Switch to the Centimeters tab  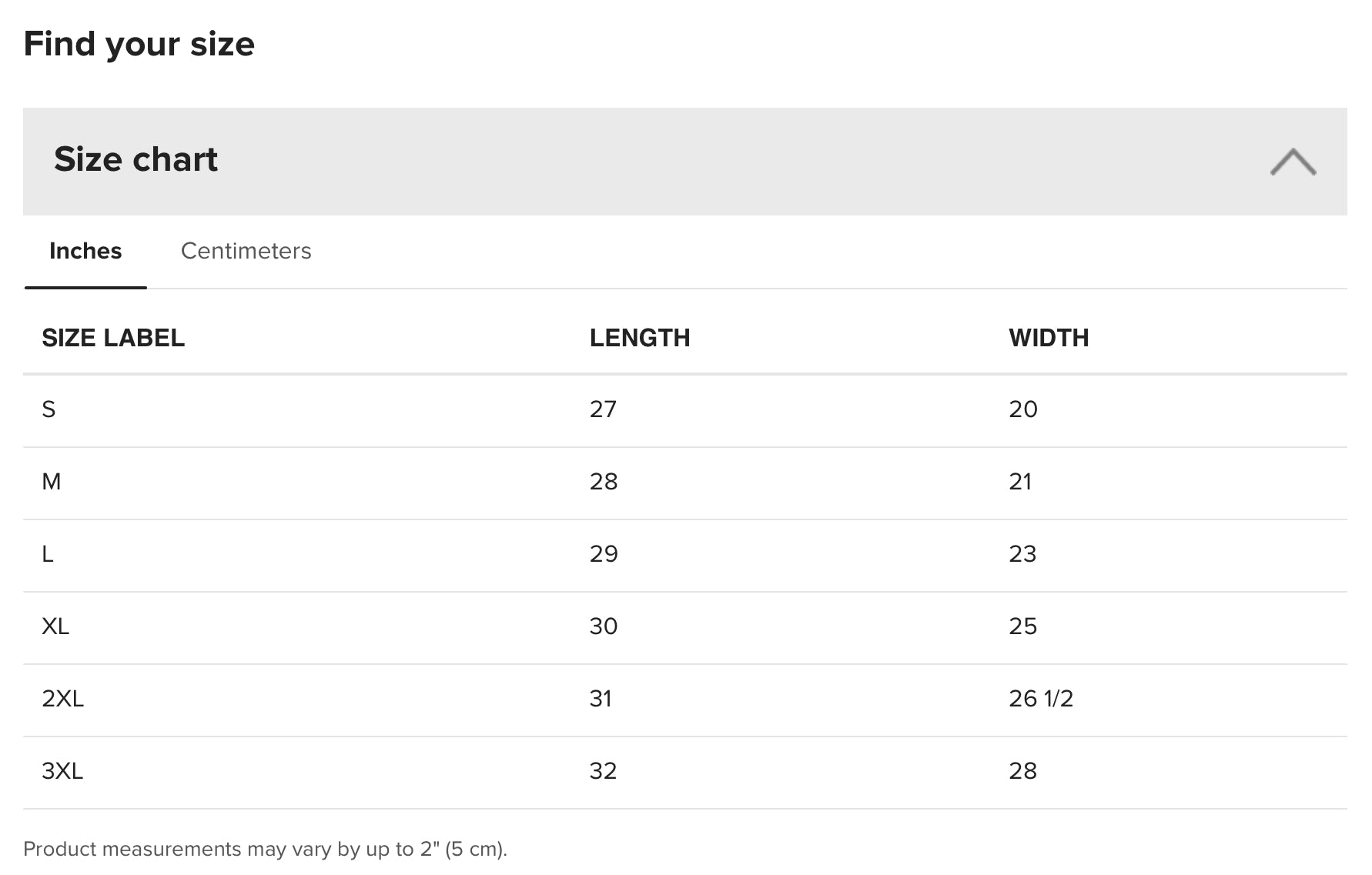tap(246, 251)
